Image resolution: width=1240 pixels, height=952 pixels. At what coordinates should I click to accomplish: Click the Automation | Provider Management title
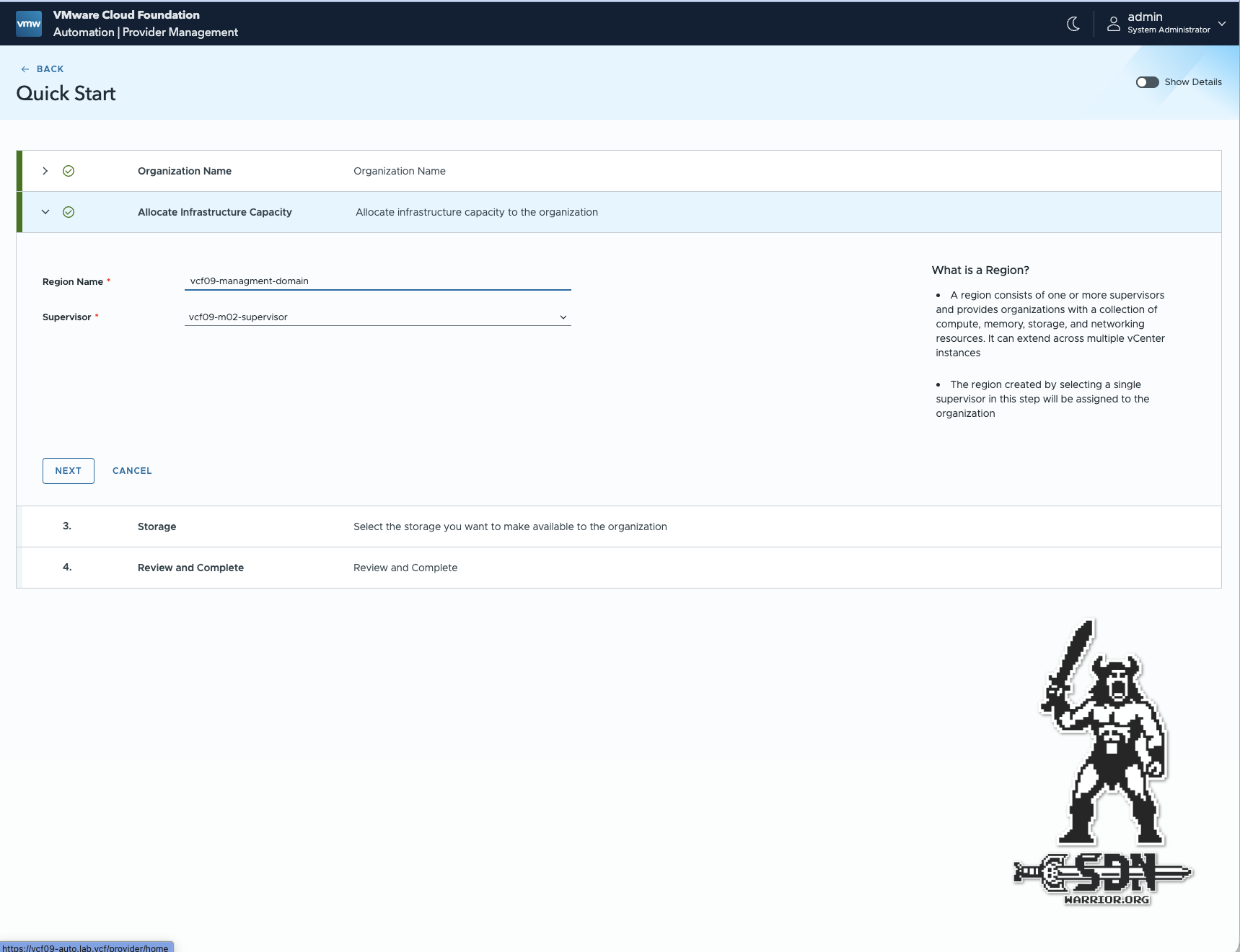pos(146,32)
